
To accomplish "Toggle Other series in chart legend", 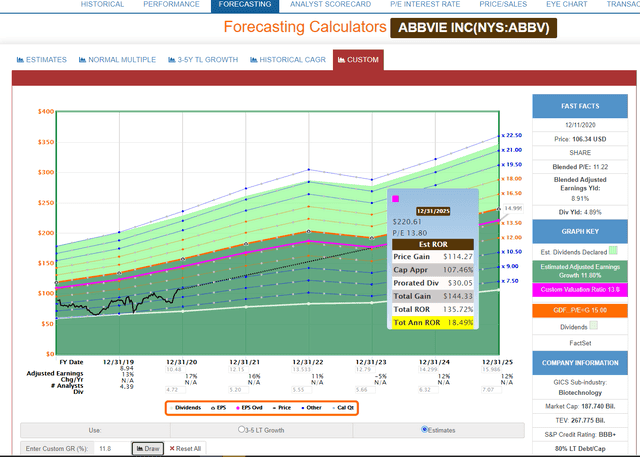I will 311,408.
